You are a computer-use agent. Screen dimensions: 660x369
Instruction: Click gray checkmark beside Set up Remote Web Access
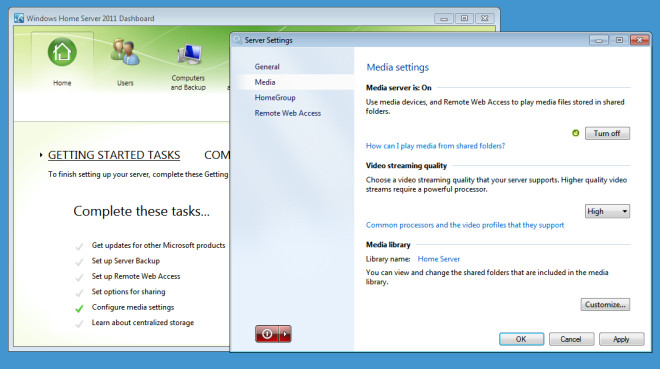(79, 278)
